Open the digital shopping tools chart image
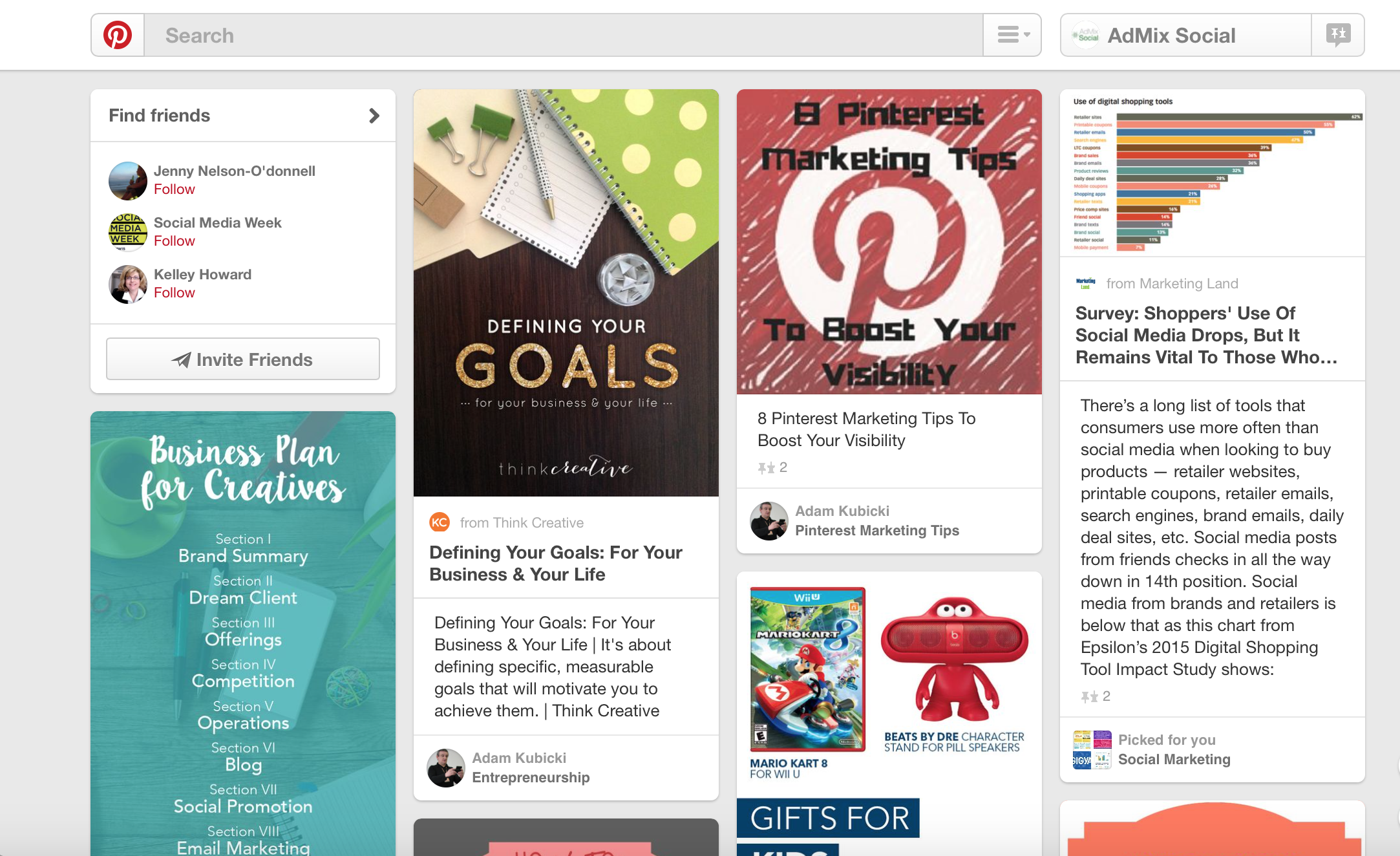Image resolution: width=1400 pixels, height=856 pixels. (x=1213, y=173)
